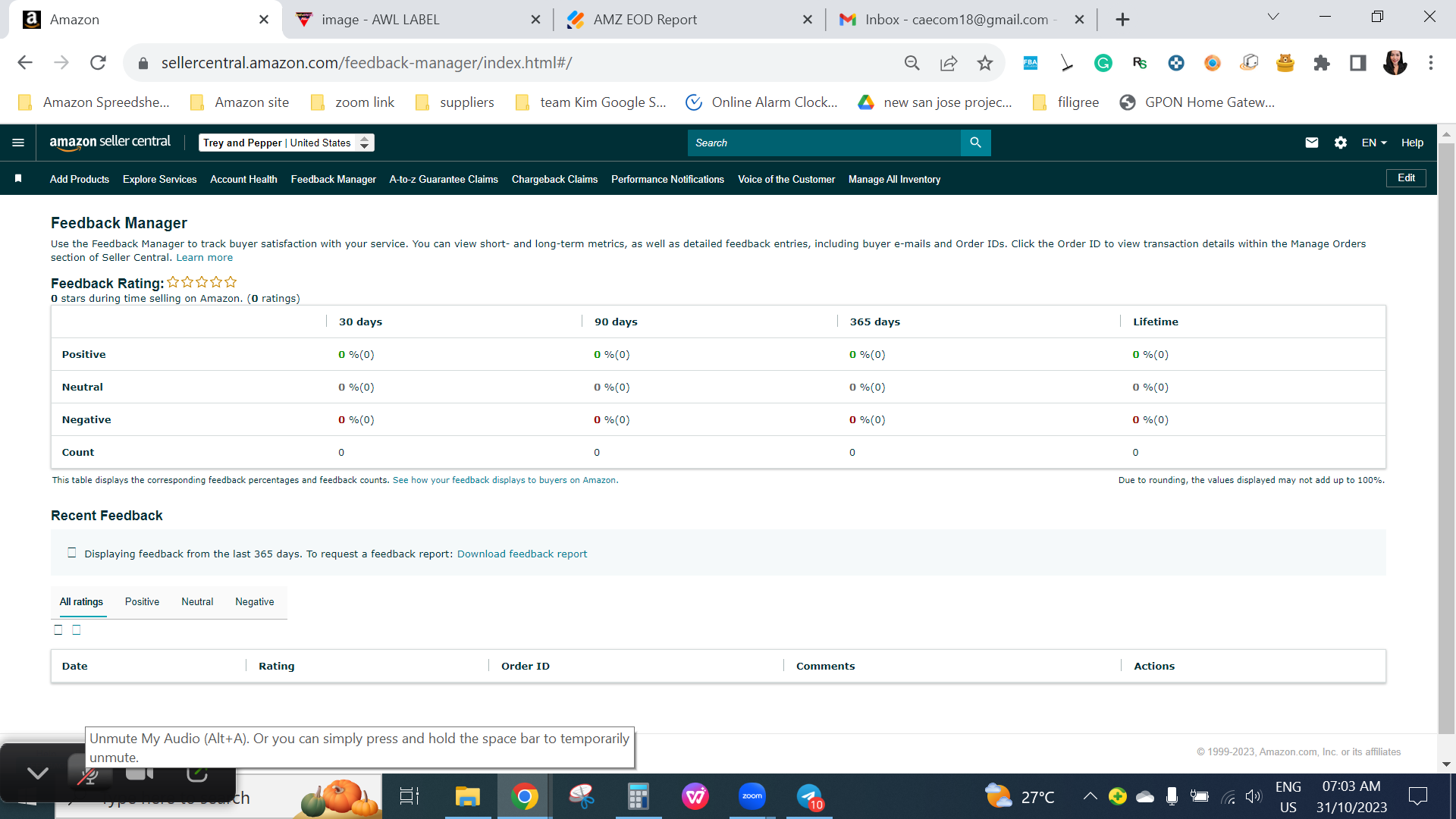This screenshot has width=1456, height=819.
Task: Switch to the AMZ EOD Report tab
Action: coord(690,20)
